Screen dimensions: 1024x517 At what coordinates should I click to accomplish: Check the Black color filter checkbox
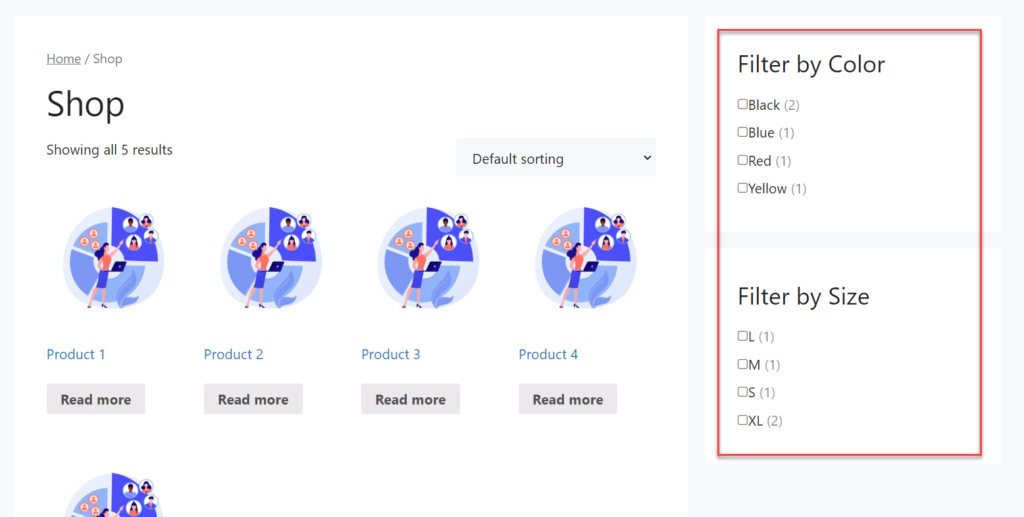(743, 104)
